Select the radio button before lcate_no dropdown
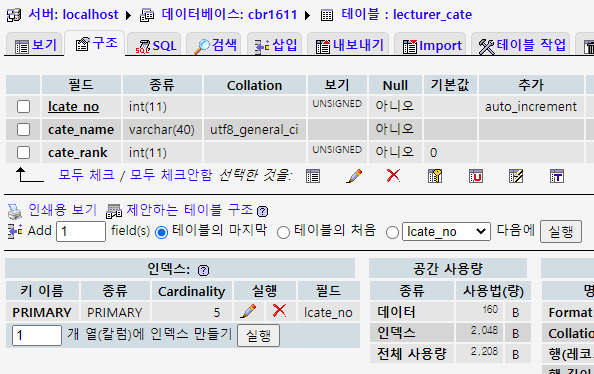The height and width of the screenshot is (374, 594). (x=392, y=232)
